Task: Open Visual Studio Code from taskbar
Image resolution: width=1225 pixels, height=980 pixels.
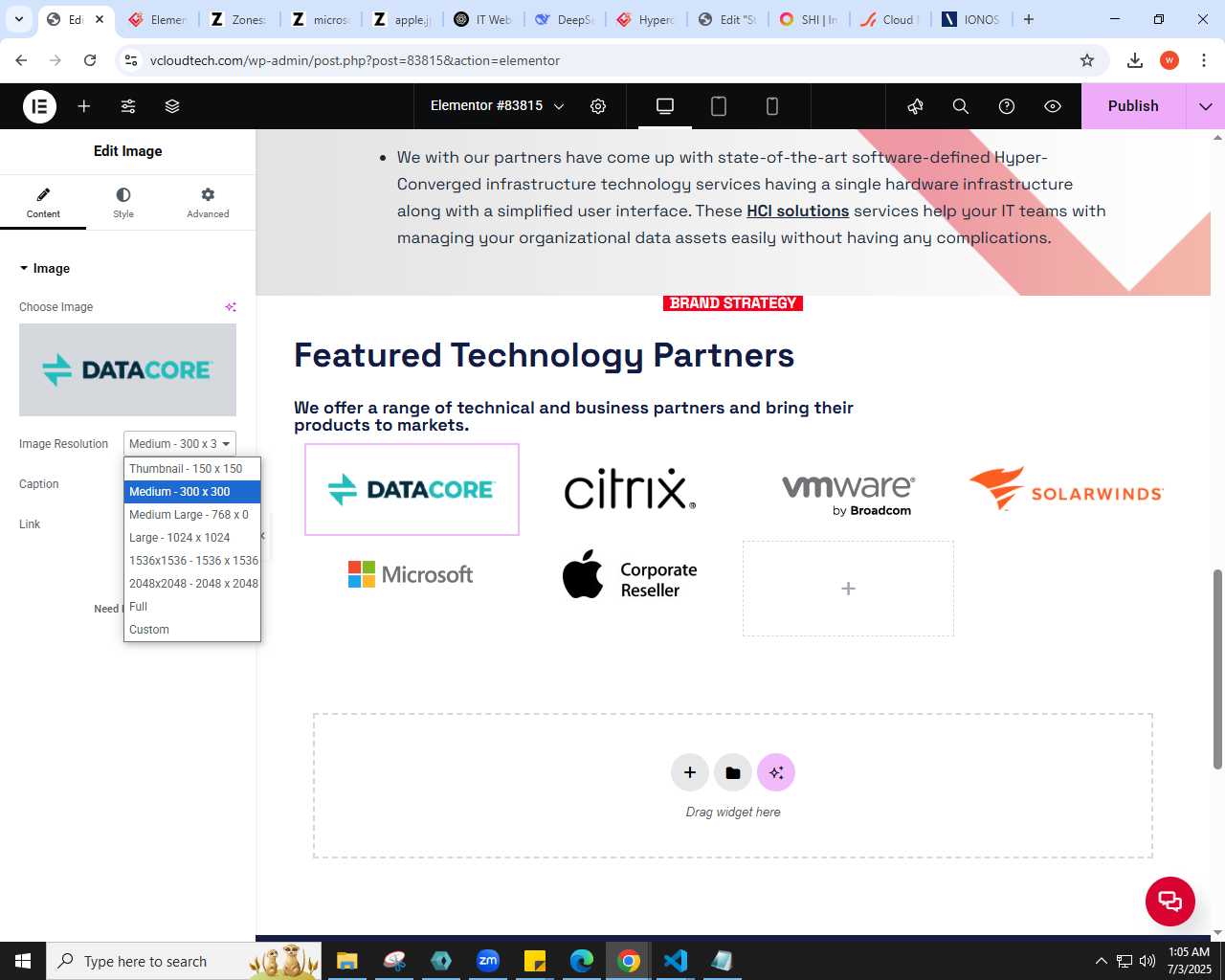Action: point(675,961)
